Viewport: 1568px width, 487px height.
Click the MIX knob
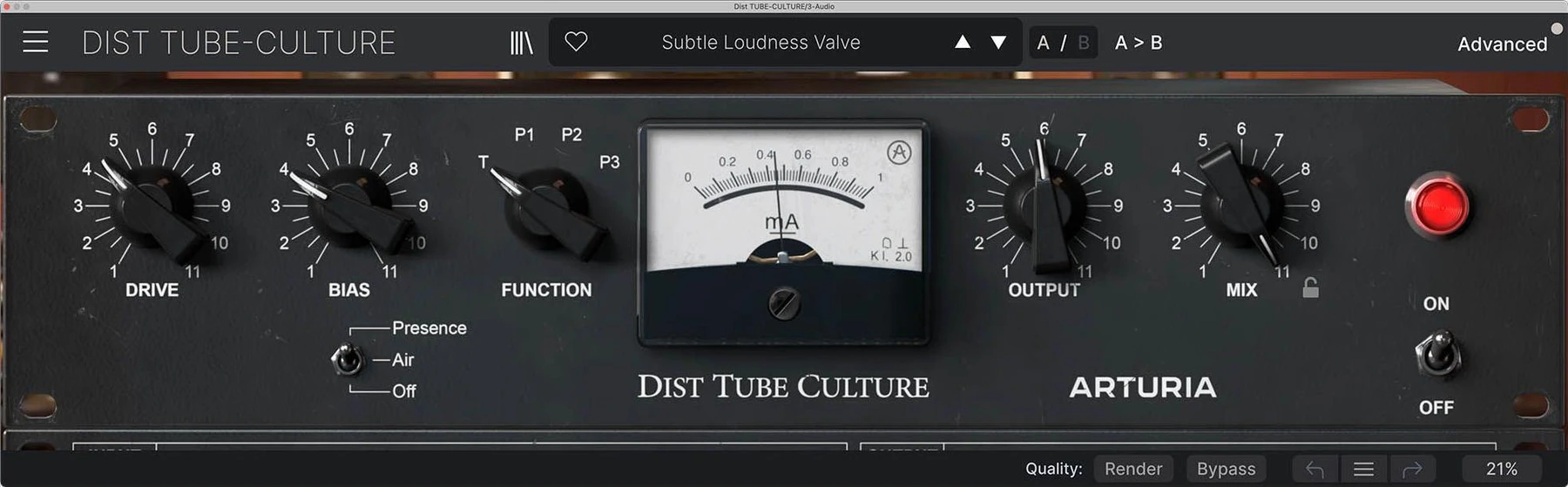(x=1241, y=207)
